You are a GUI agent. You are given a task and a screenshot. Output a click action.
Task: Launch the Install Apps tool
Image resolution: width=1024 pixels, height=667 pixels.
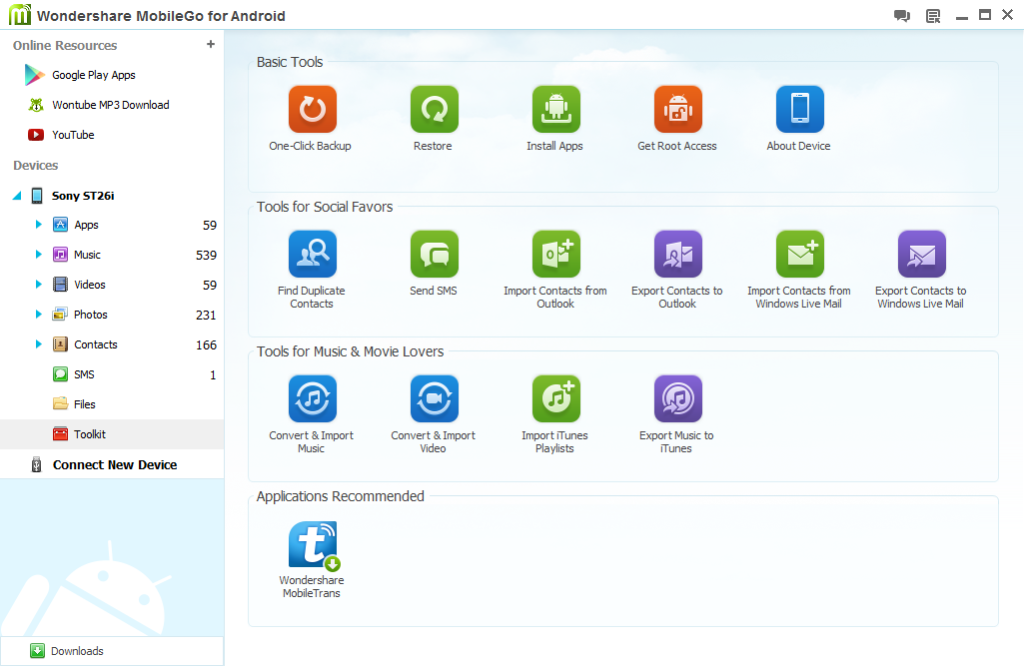click(555, 116)
